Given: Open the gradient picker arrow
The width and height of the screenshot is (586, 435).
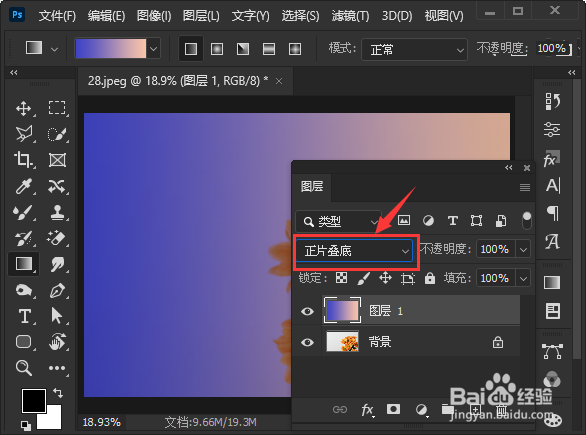Looking at the screenshot, I should tap(153, 49).
